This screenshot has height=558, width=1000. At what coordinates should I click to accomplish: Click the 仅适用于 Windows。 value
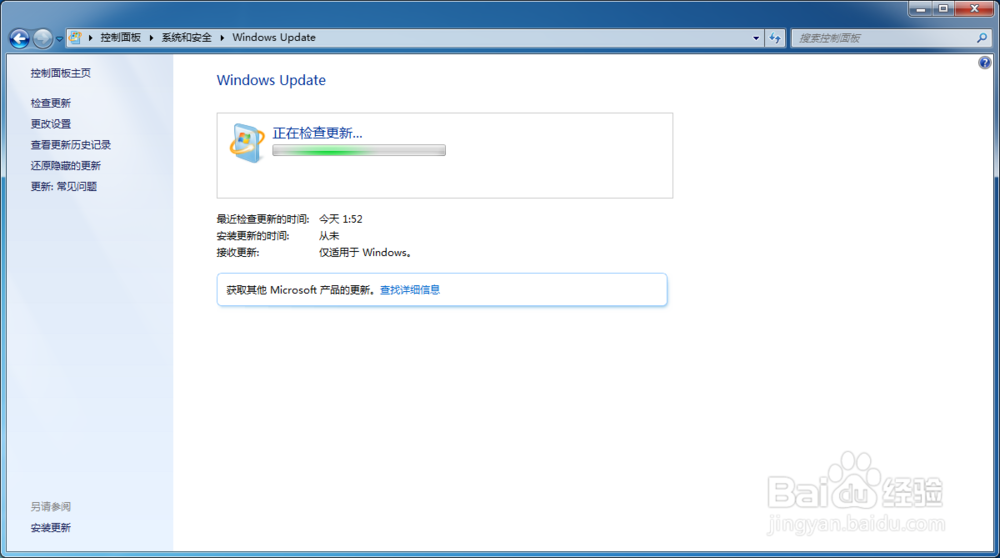365,253
